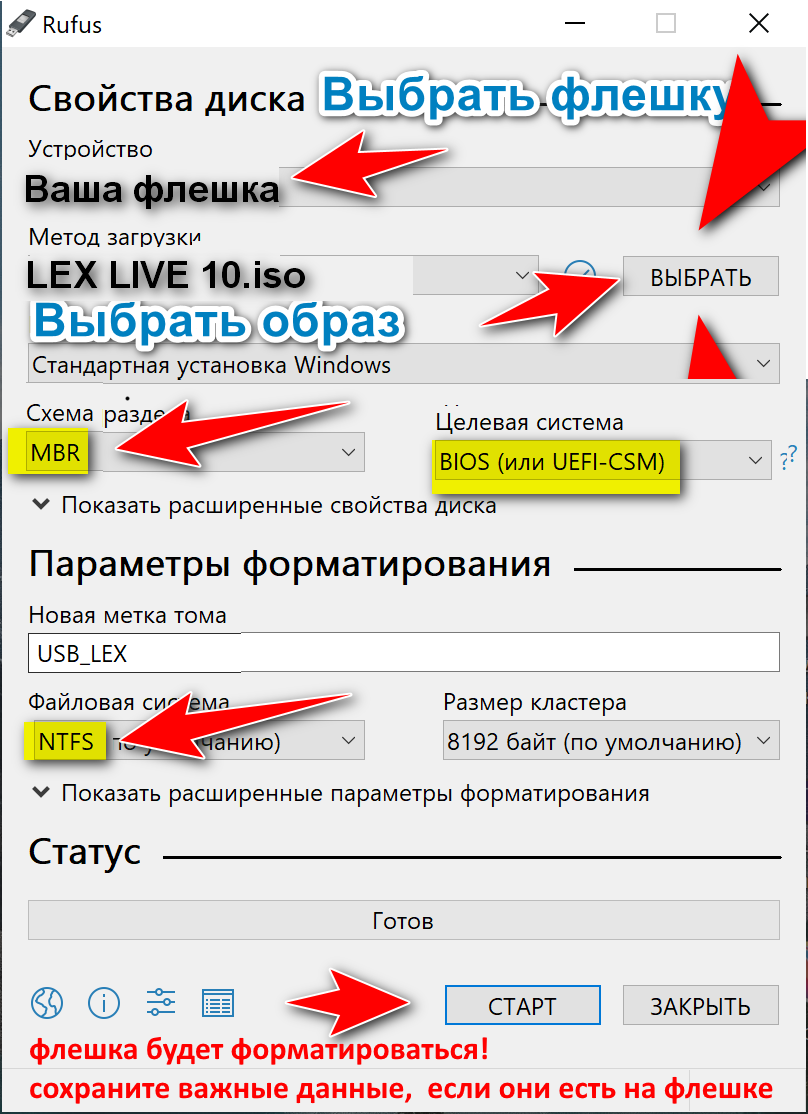Open the About info icon

(x=104, y=1004)
